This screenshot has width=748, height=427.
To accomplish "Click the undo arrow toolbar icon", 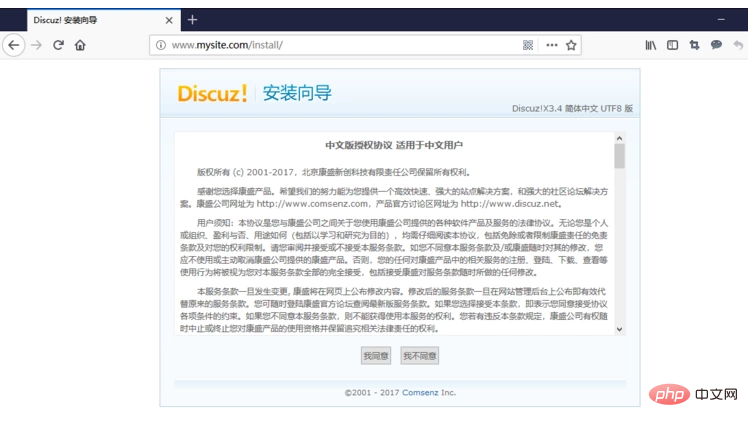I will pyautogui.click(x=738, y=45).
